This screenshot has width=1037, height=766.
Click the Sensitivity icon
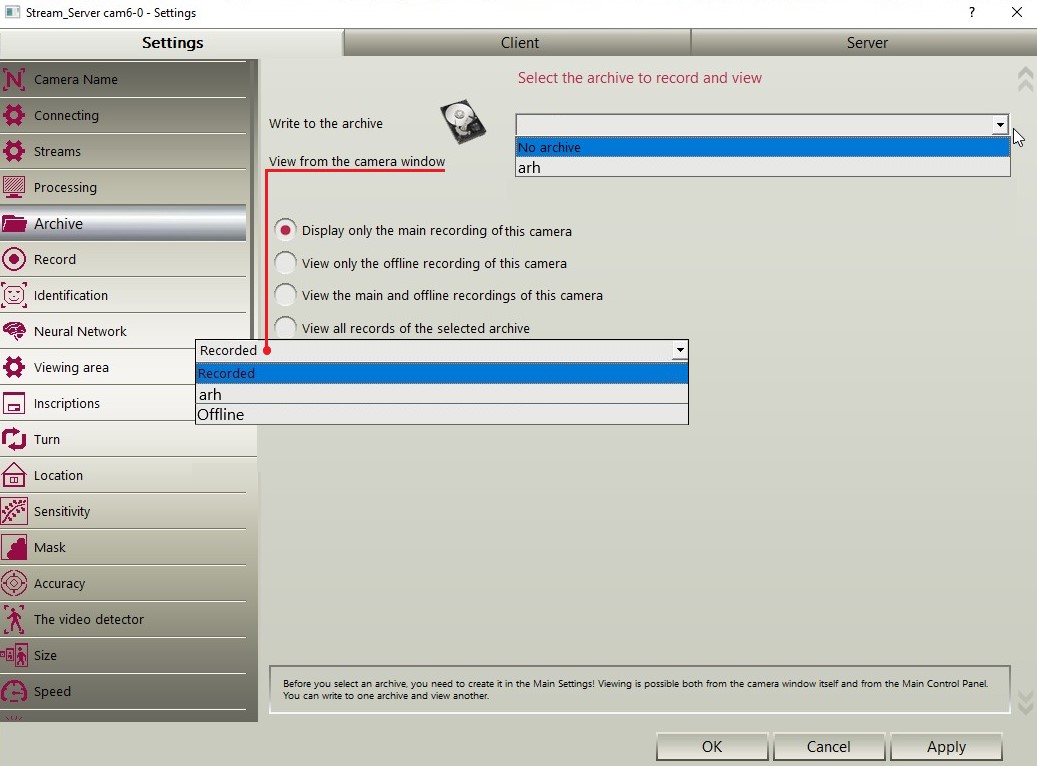14,511
